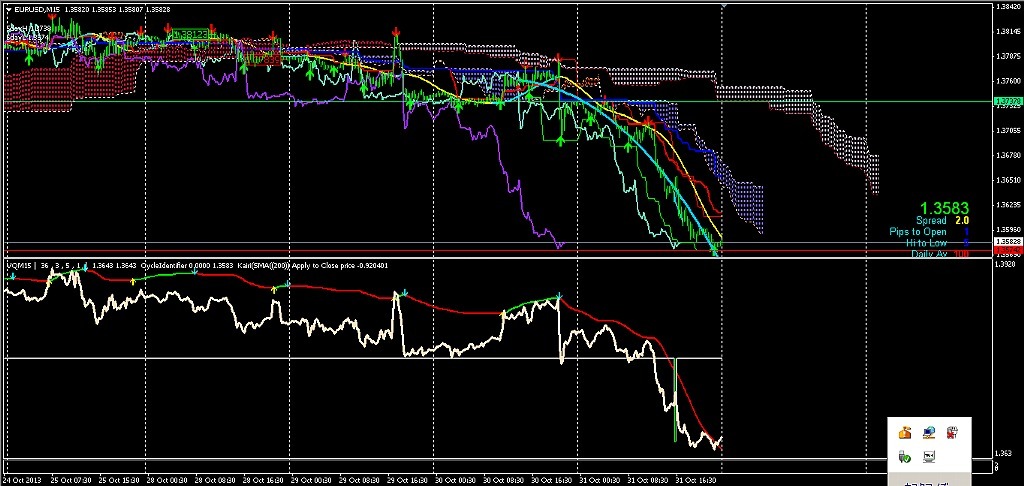Click the Daily Av label
This screenshot has width=1024, height=486.
(x=929, y=253)
